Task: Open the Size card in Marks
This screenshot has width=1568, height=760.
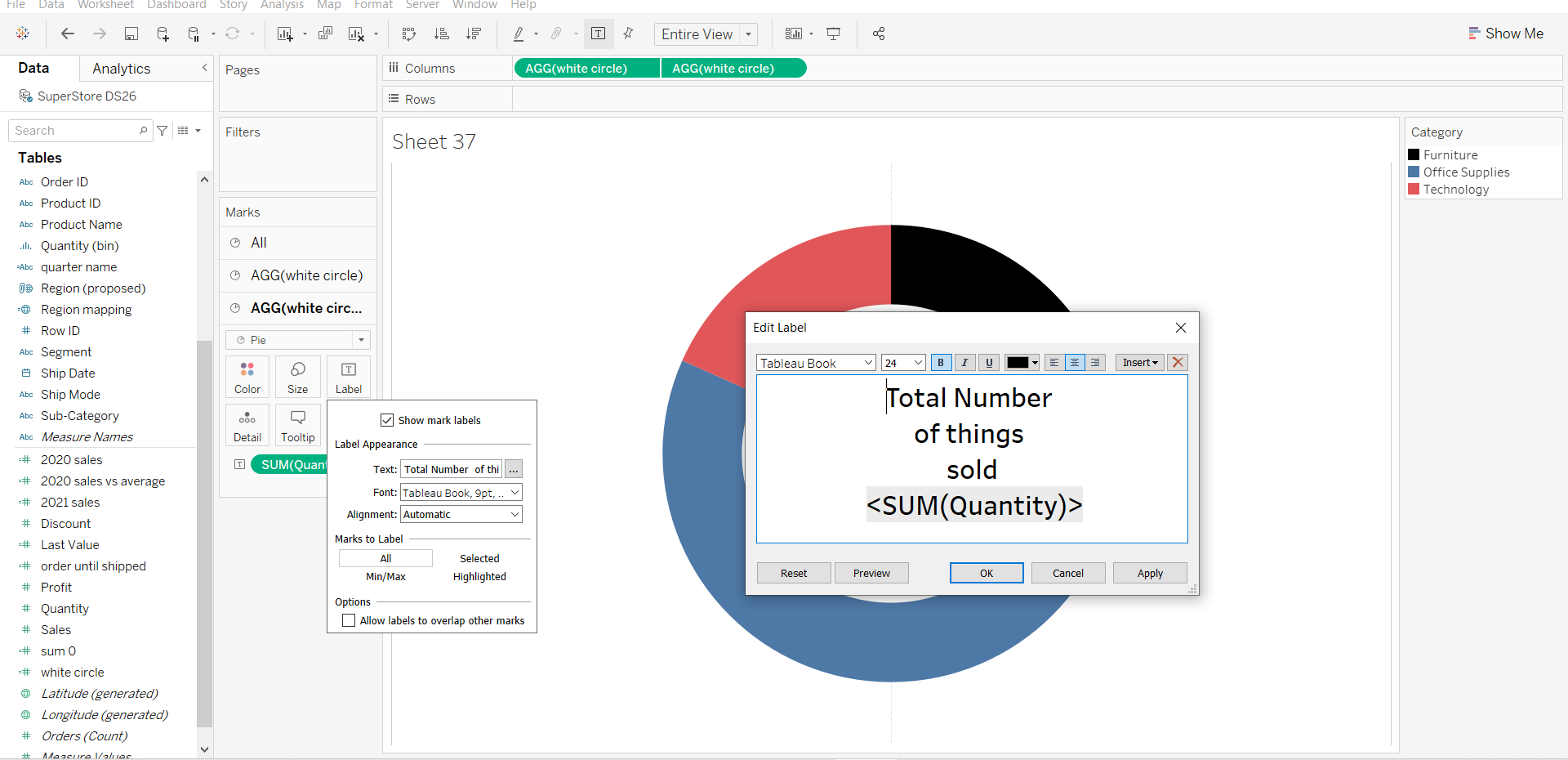Action: [x=298, y=377]
